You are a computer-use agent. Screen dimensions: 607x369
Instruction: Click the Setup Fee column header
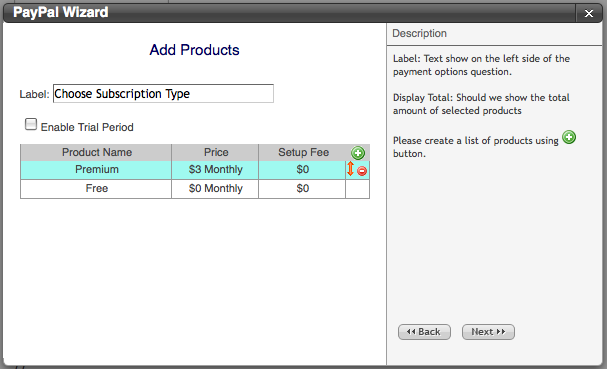pos(303,153)
